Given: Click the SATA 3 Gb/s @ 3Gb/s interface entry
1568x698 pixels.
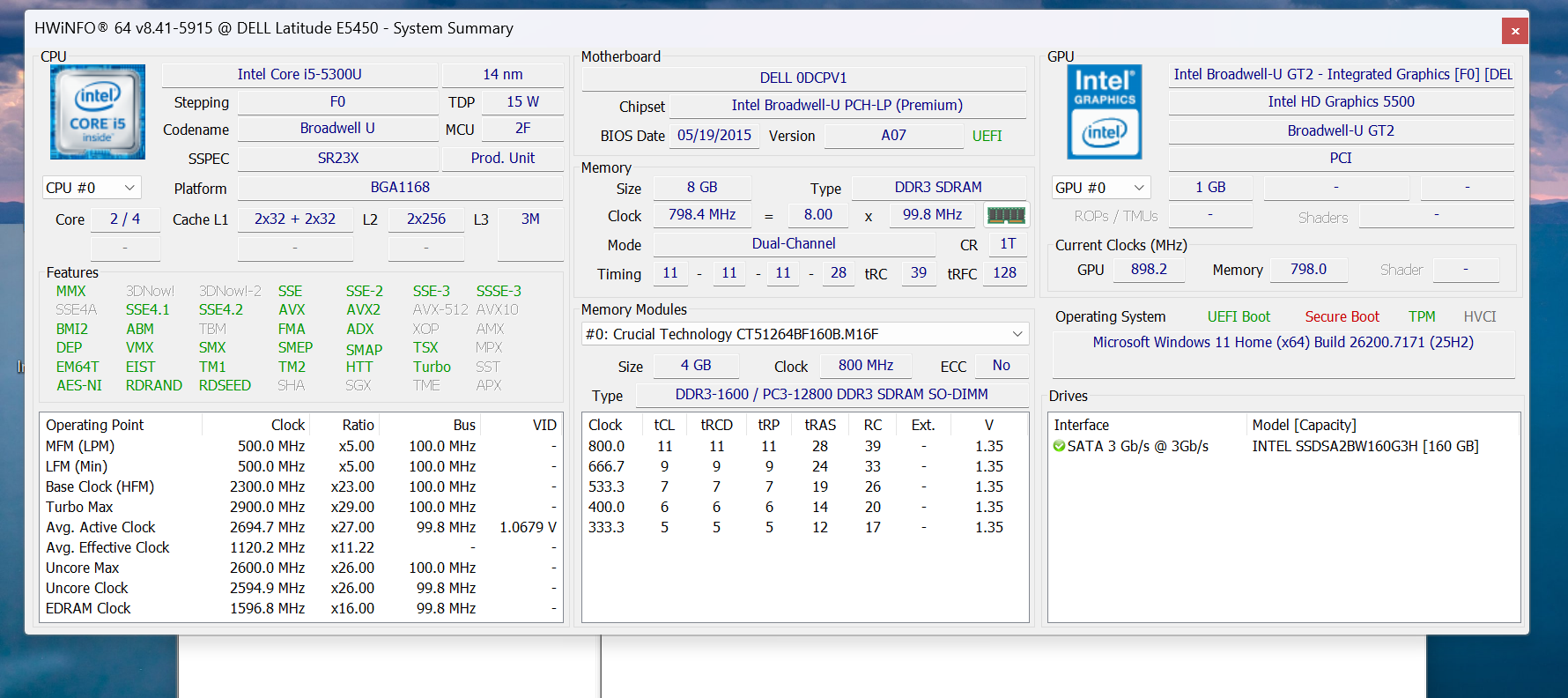Looking at the screenshot, I should [1137, 446].
